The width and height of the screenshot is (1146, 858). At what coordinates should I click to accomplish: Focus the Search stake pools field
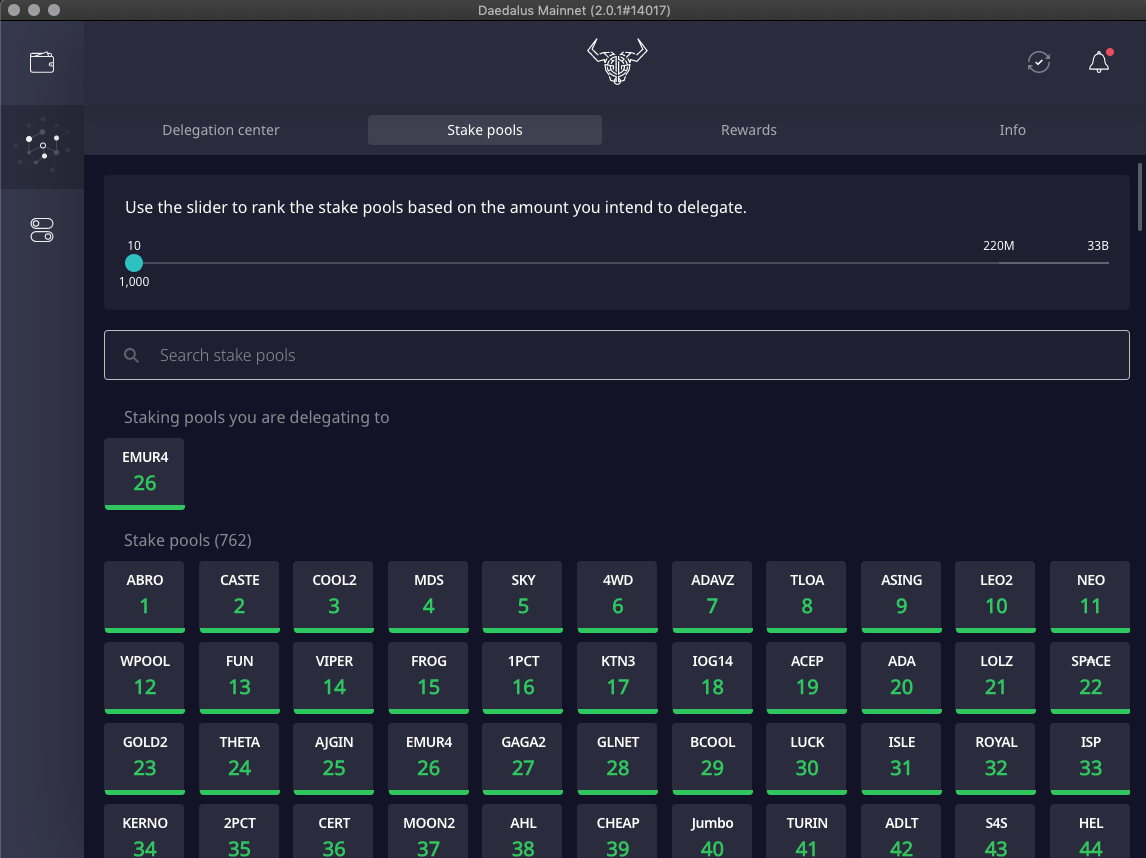(617, 355)
